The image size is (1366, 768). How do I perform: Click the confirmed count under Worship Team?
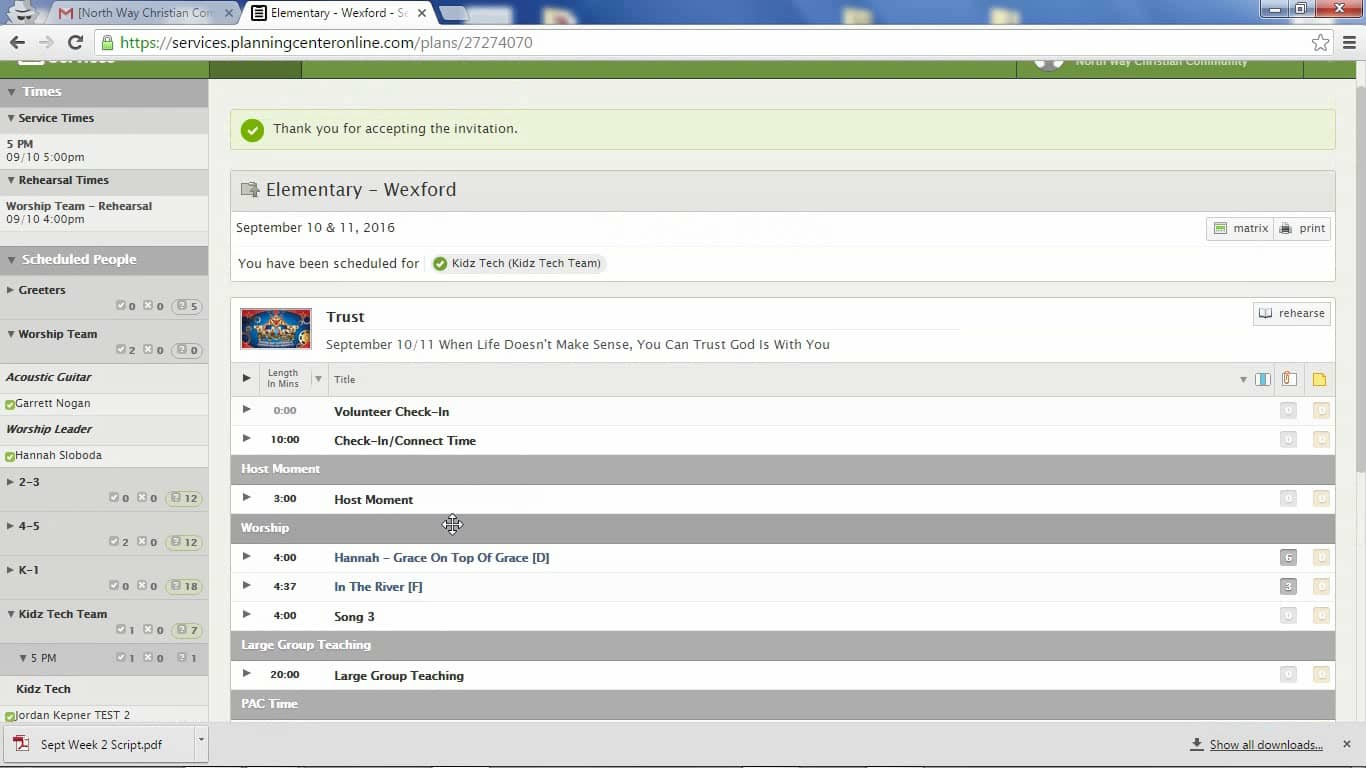[126, 350]
